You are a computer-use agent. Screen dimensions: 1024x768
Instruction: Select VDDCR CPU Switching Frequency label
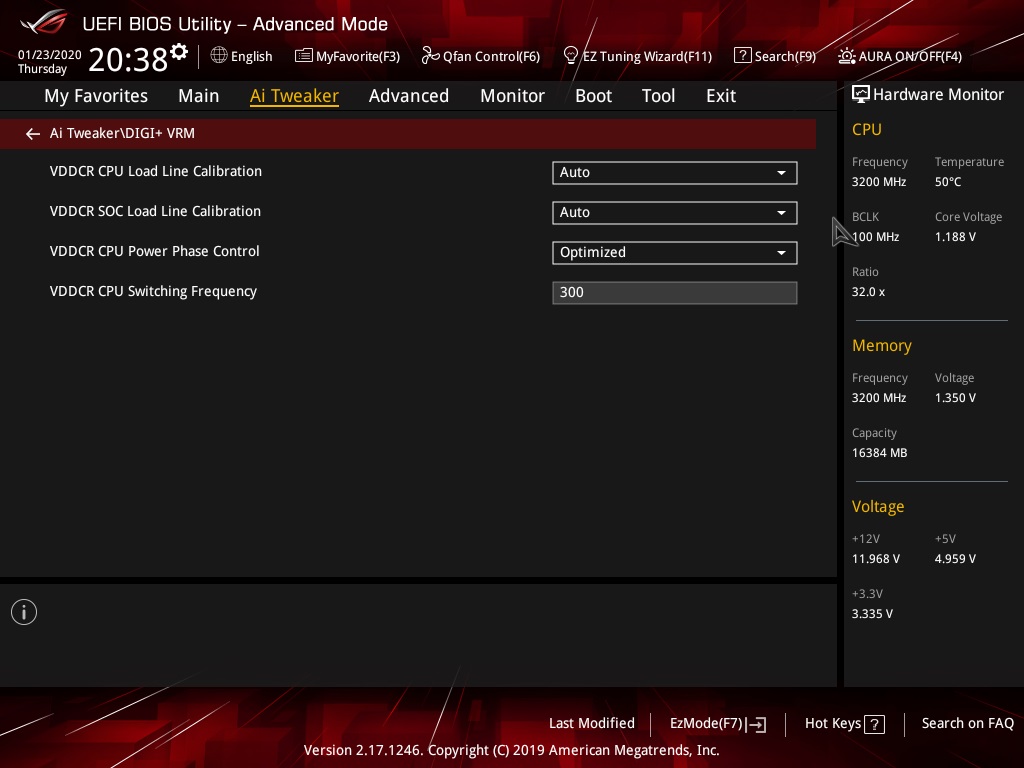tap(153, 291)
